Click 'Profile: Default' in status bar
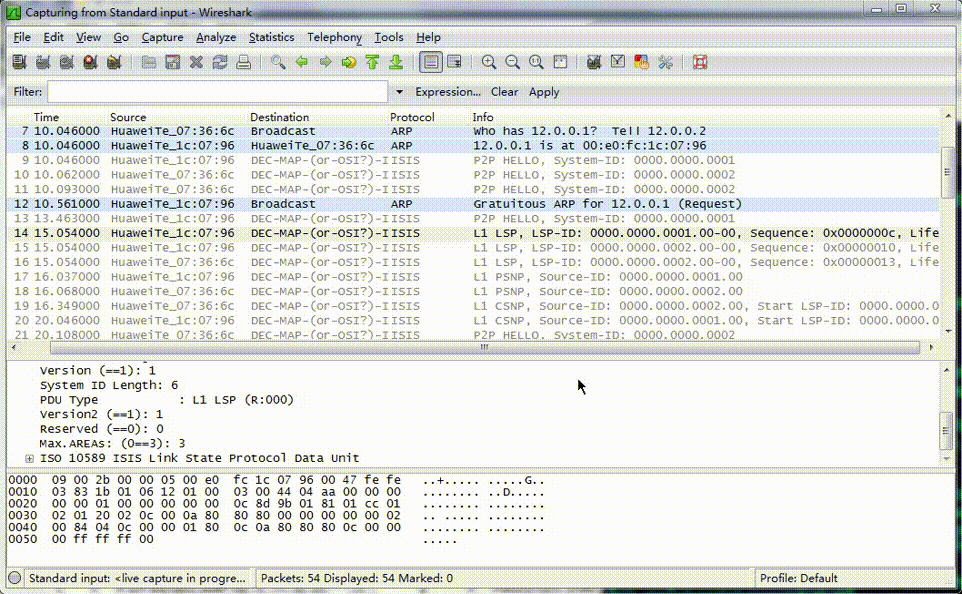Image resolution: width=962 pixels, height=594 pixels. pos(798,578)
